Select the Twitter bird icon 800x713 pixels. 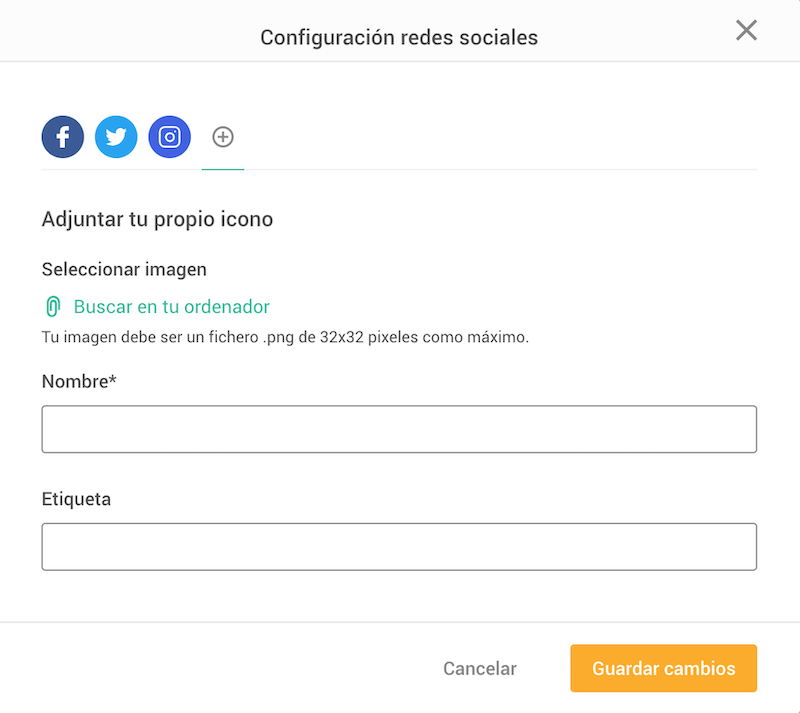pos(116,137)
